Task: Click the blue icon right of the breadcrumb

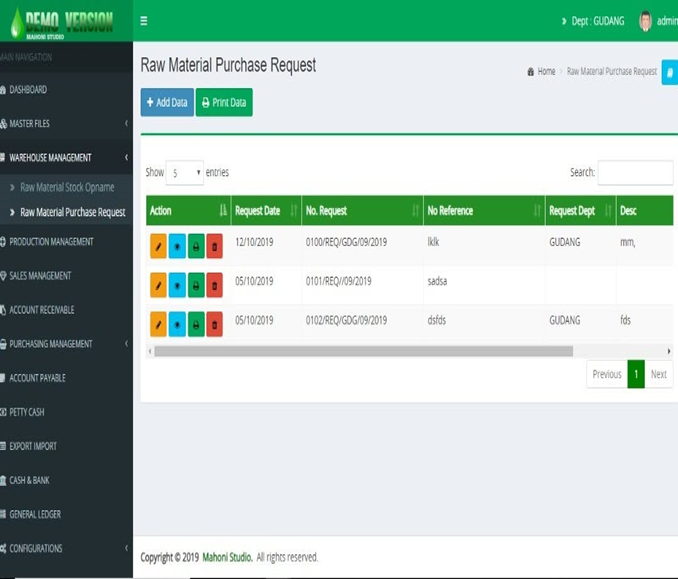Action: pos(669,72)
